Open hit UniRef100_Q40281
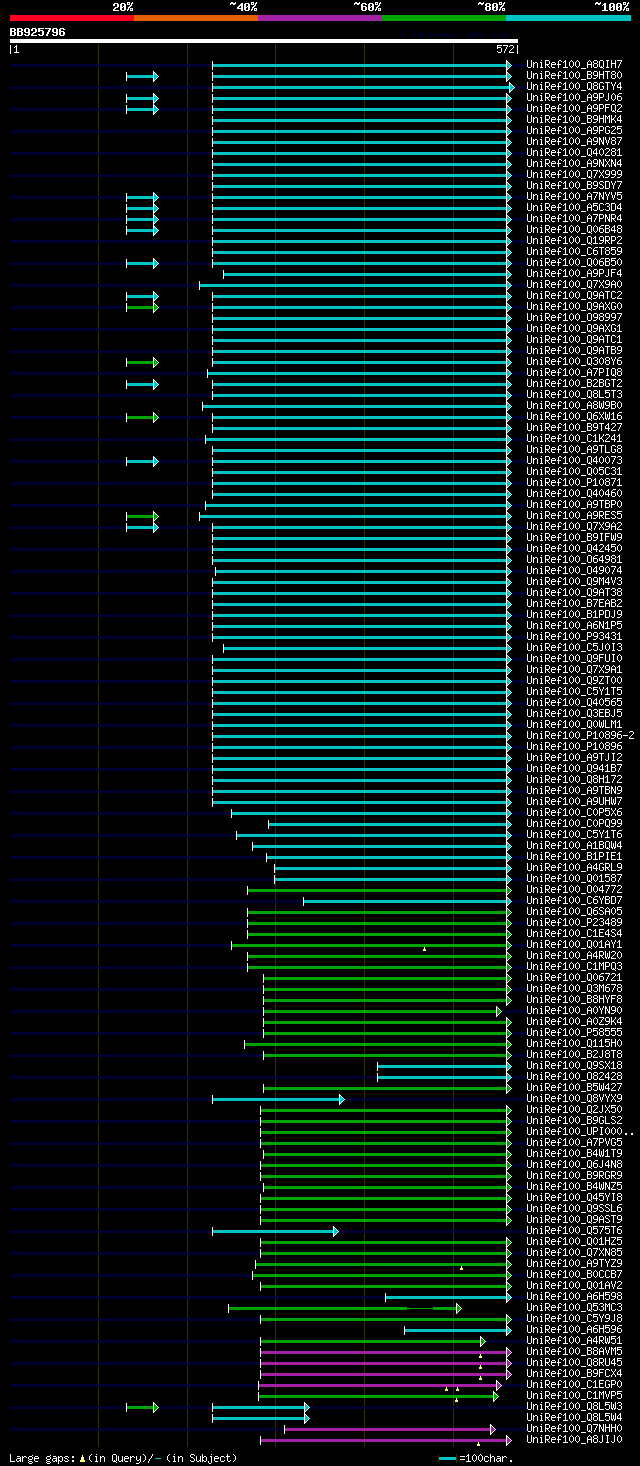The image size is (640, 1466). (x=574, y=153)
